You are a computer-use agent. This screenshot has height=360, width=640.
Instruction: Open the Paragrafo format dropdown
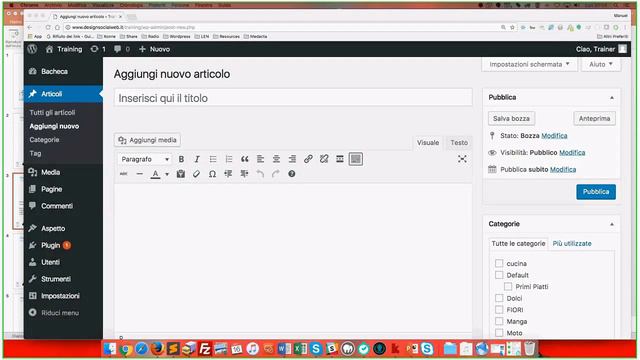click(145, 159)
